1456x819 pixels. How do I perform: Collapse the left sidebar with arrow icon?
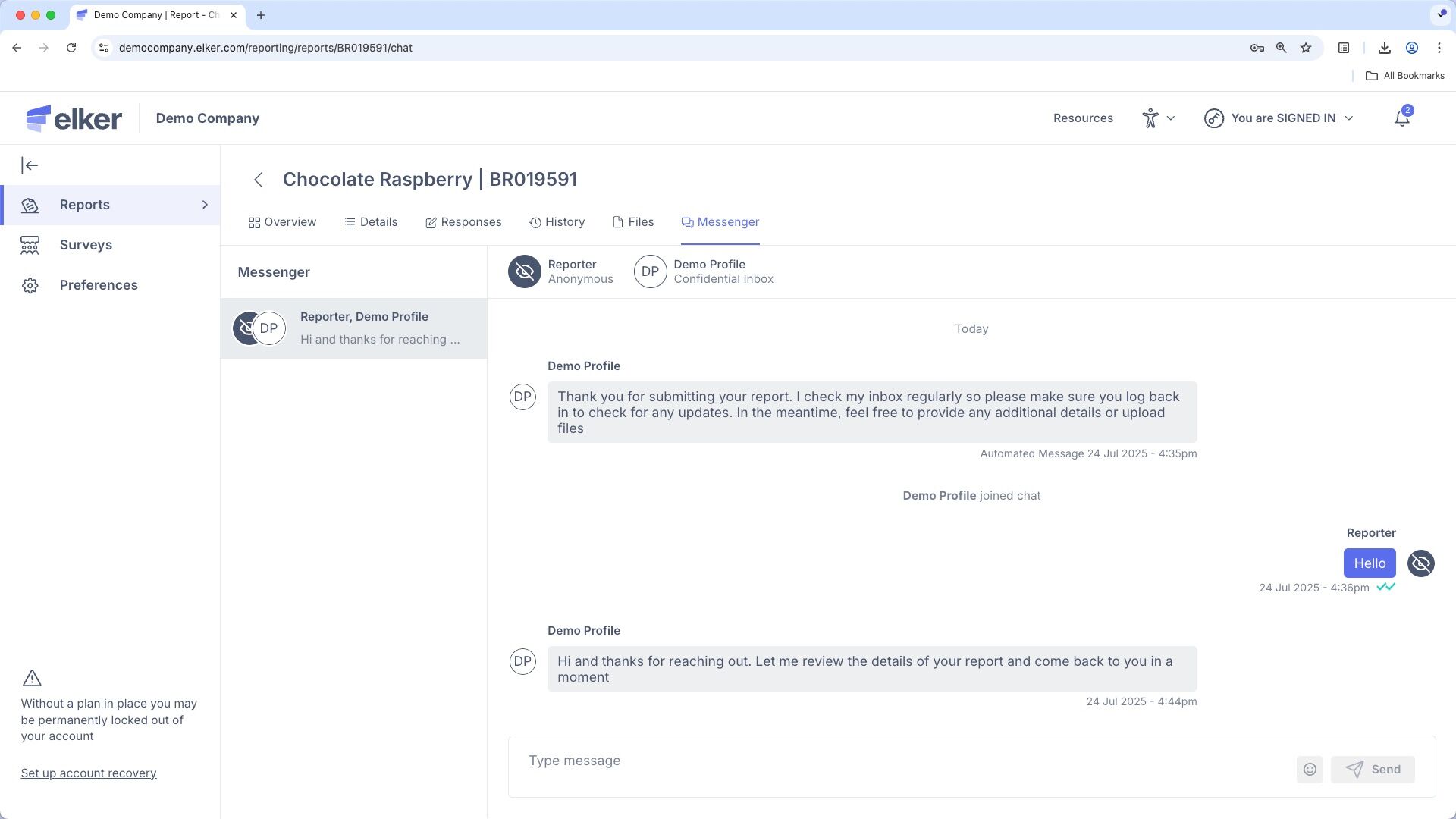(x=30, y=165)
